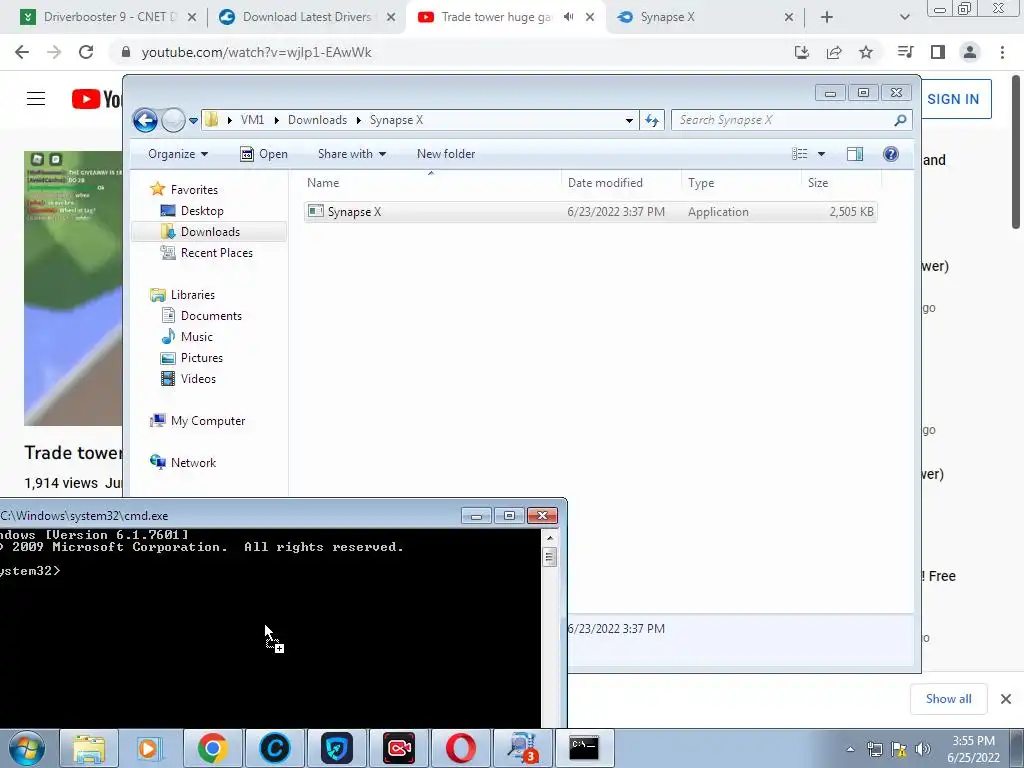Open the Documents library

(201, 316)
